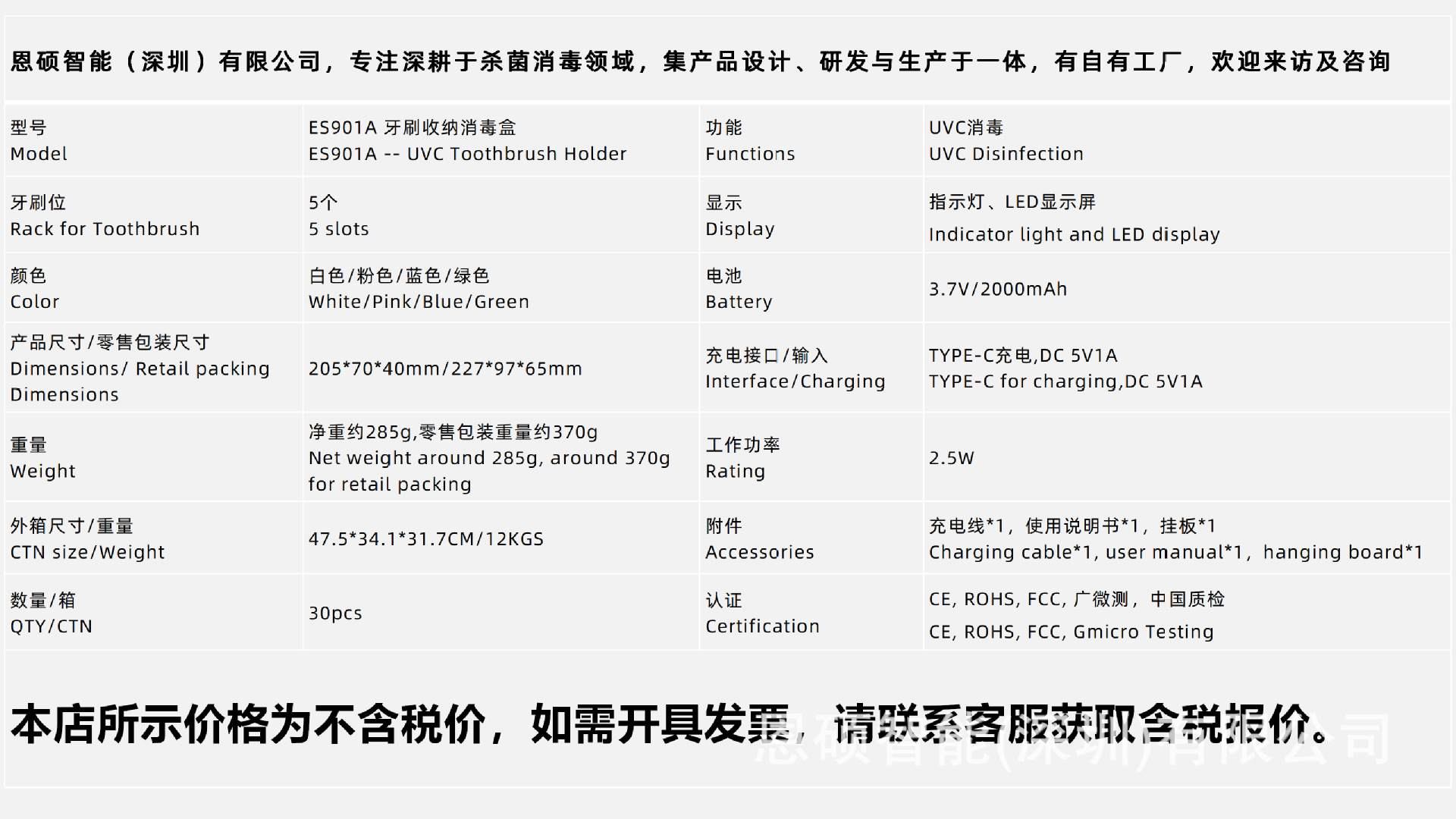Click the TYPE-C for charging text
The width and height of the screenshot is (1456, 819).
point(1065,381)
